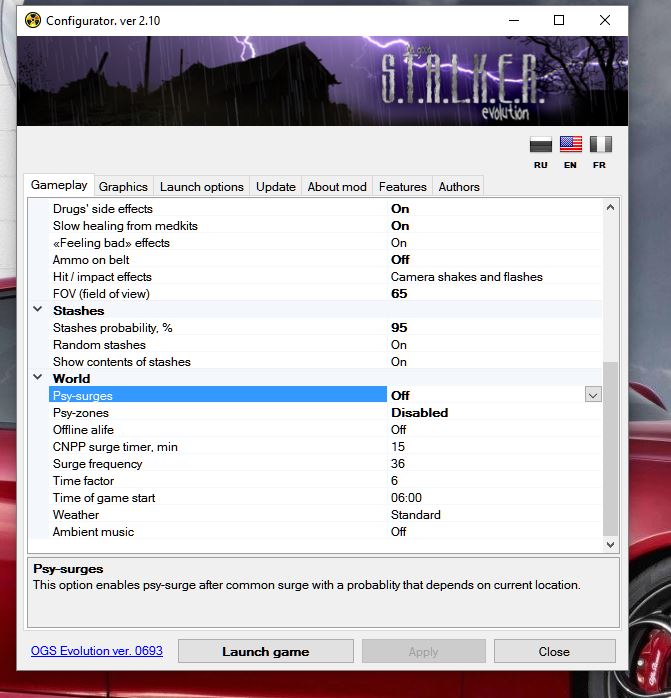Viewport: 671px width, 698px height.
Task: Select the English US flag
Action: [570, 145]
